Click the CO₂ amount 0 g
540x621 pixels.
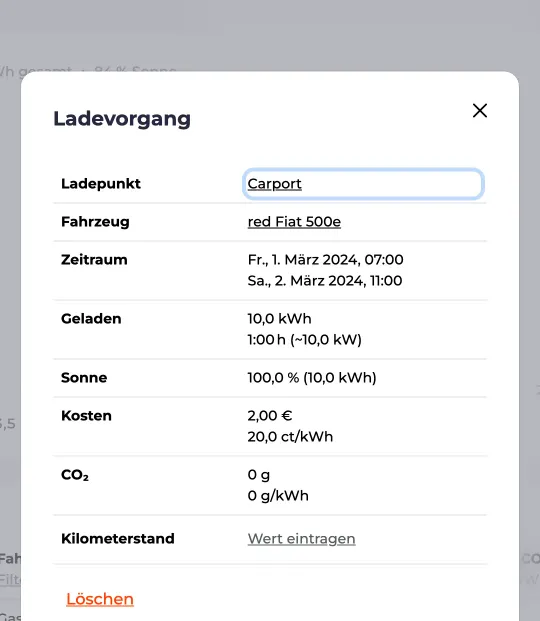[x=259, y=475]
